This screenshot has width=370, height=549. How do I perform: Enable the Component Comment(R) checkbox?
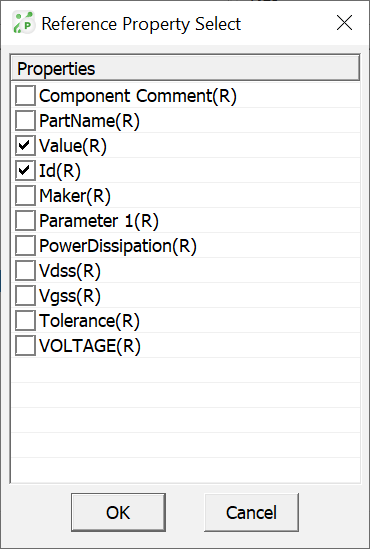25,96
